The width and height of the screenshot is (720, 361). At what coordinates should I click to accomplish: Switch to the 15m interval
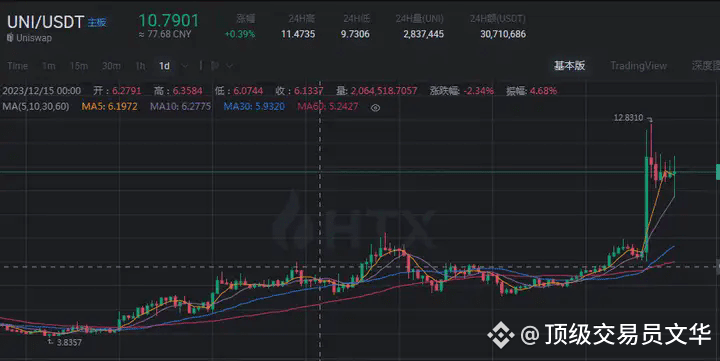pos(79,66)
